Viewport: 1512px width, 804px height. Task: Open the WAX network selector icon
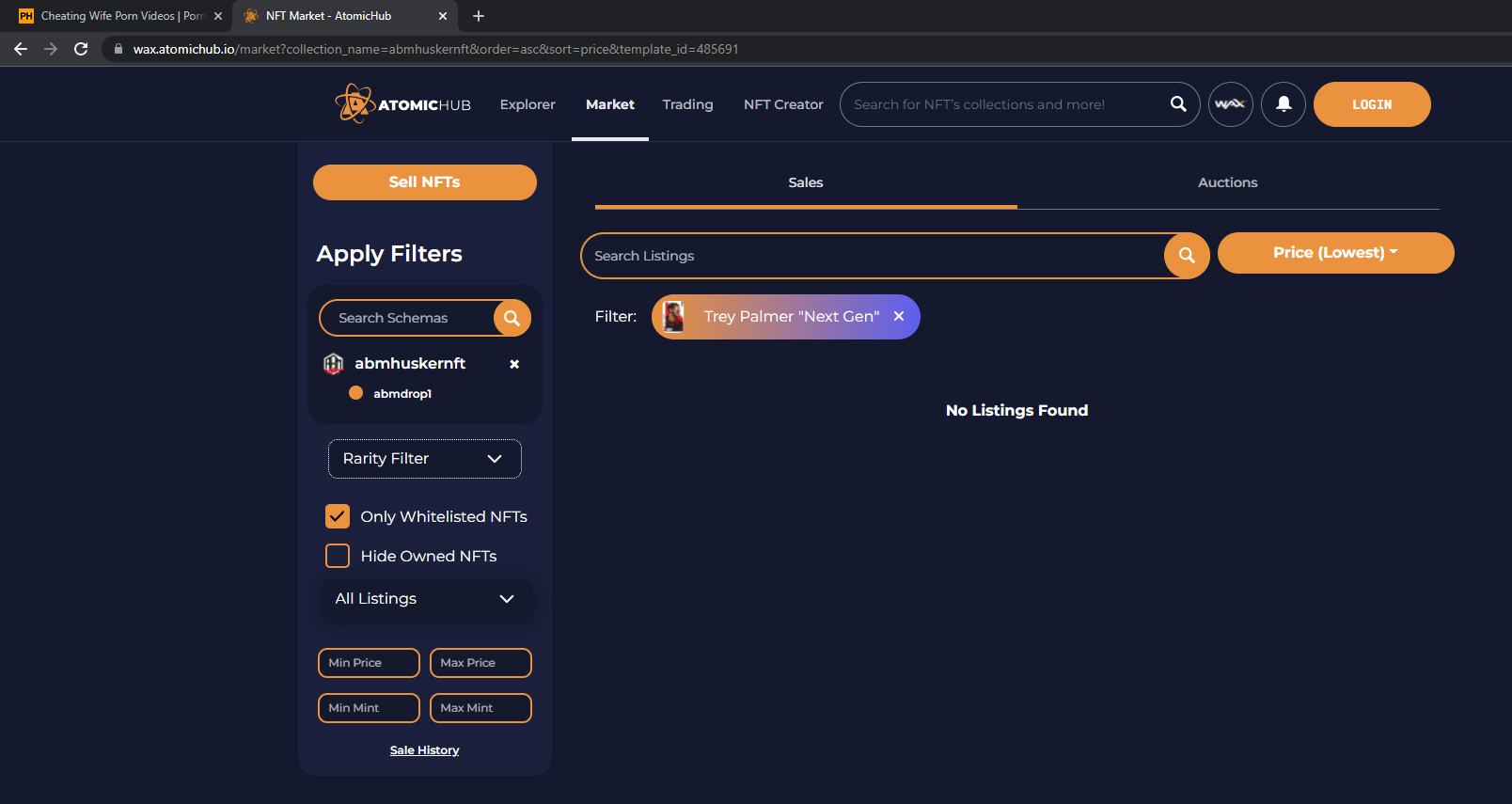[1230, 104]
